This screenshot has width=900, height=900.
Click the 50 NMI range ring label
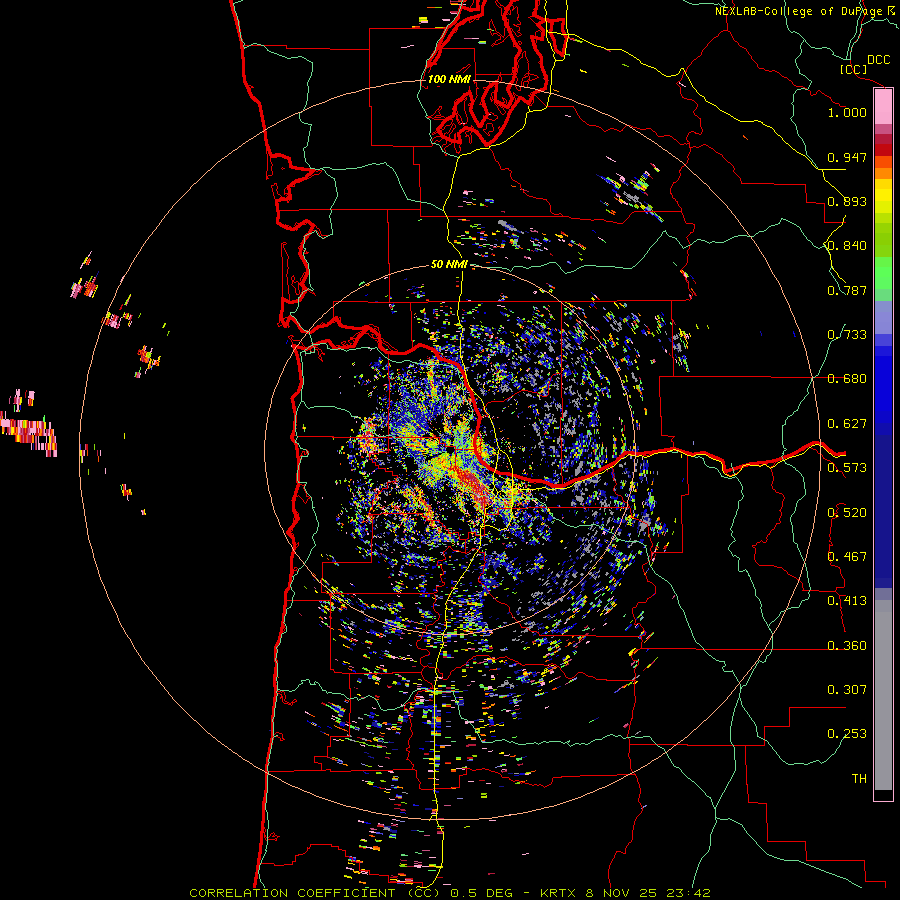click(x=449, y=264)
